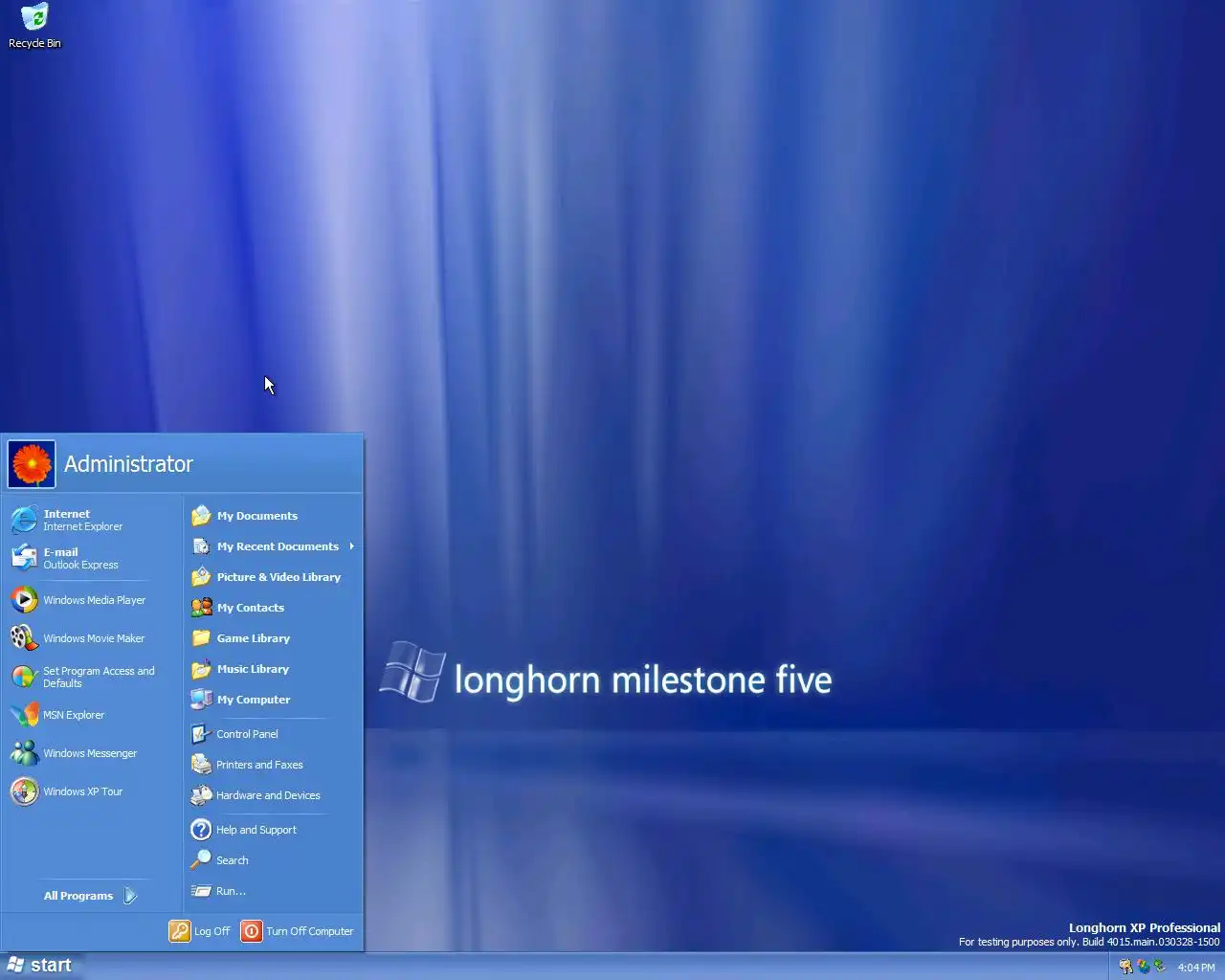Click the Administrator user name header

(128, 464)
